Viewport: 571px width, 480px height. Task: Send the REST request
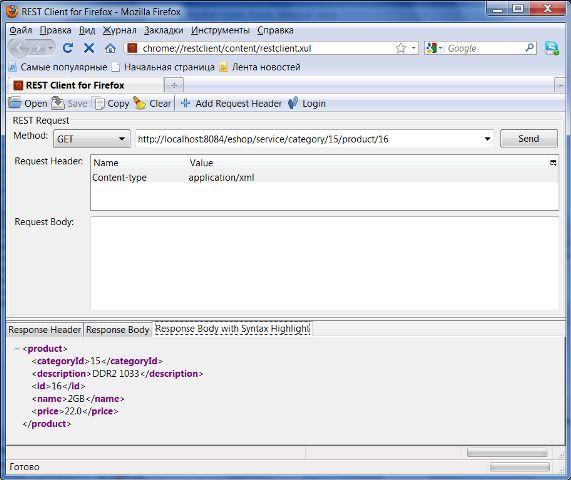coord(529,138)
